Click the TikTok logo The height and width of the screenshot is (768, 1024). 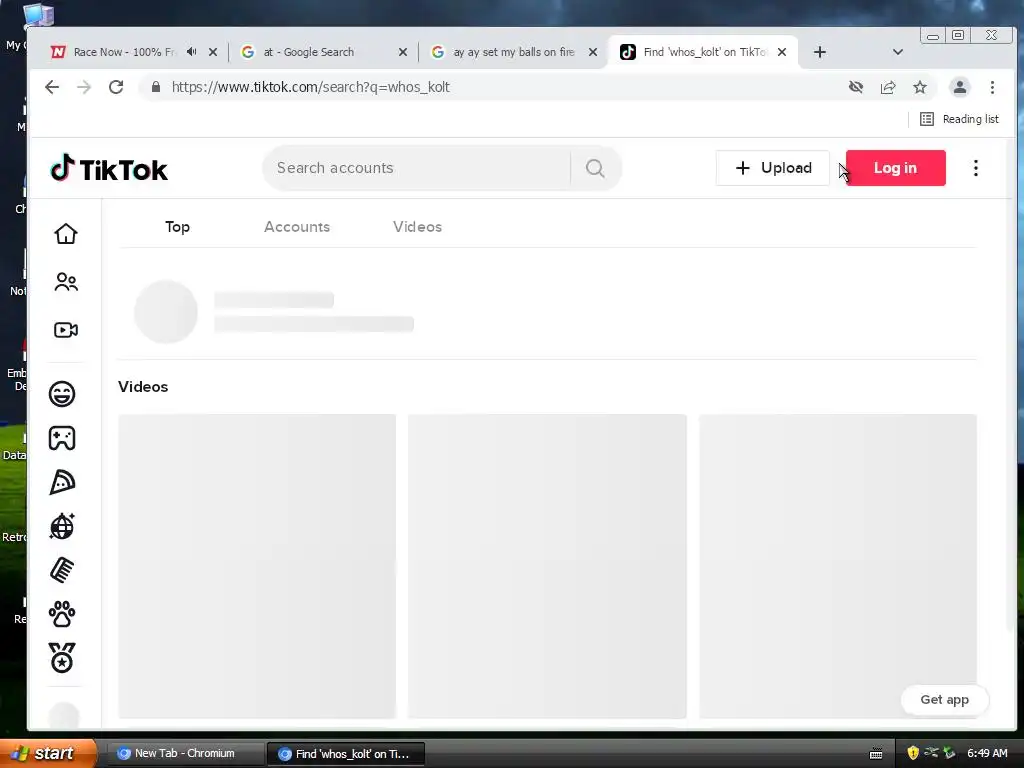pyautogui.click(x=109, y=168)
